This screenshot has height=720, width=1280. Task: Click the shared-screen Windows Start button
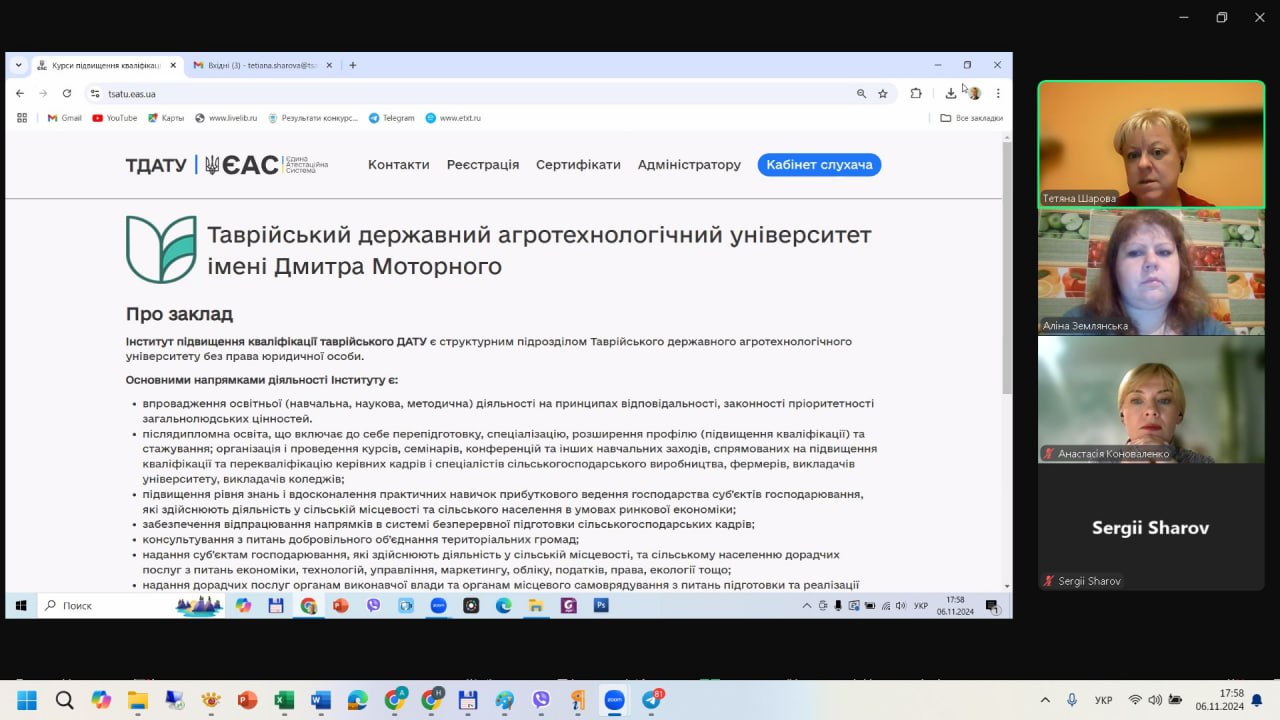click(20, 605)
